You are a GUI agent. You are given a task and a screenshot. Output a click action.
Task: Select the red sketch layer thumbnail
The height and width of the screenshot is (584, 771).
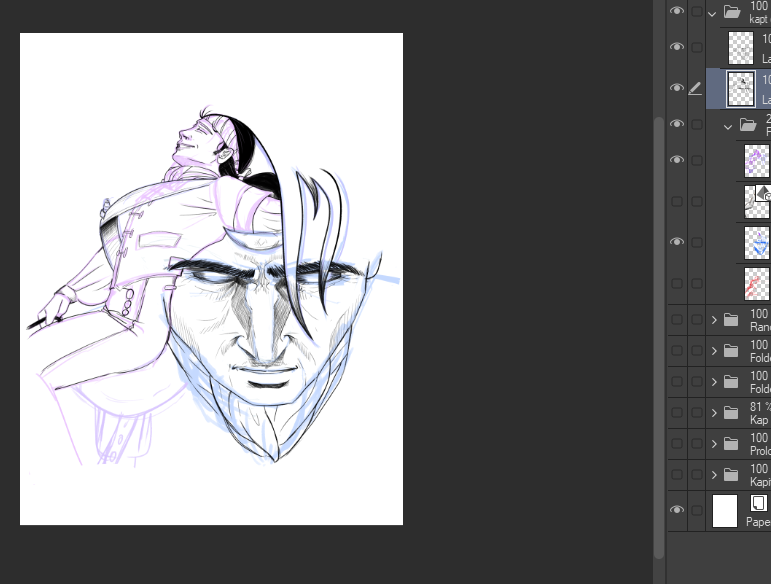(x=757, y=284)
